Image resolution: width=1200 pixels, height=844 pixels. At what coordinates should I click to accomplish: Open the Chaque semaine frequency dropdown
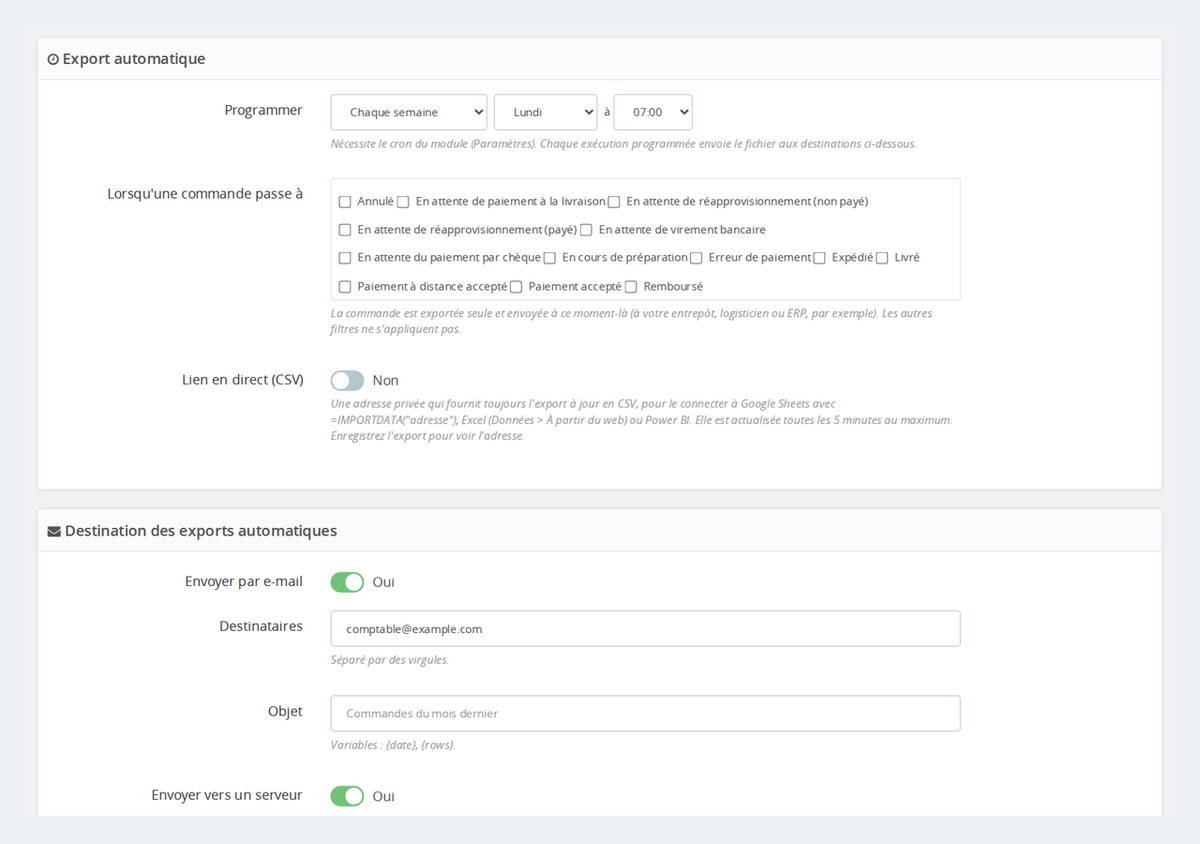tap(409, 112)
